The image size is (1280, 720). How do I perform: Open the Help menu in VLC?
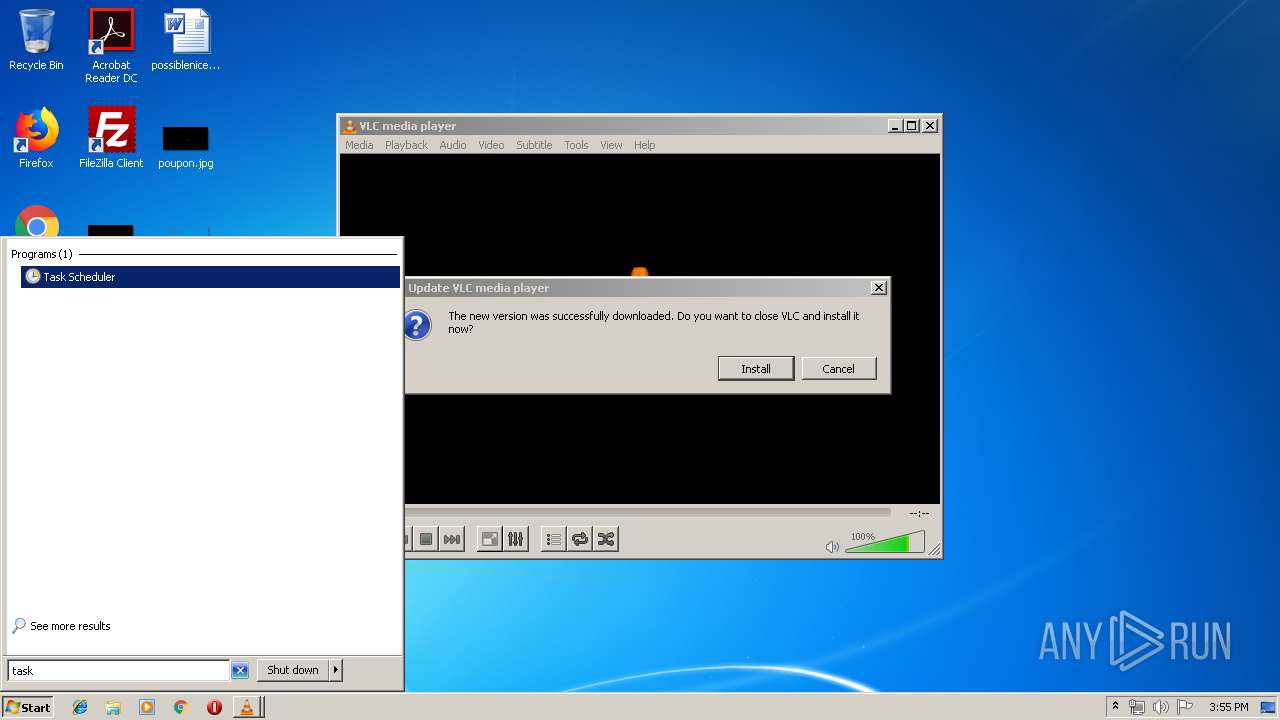(645, 145)
